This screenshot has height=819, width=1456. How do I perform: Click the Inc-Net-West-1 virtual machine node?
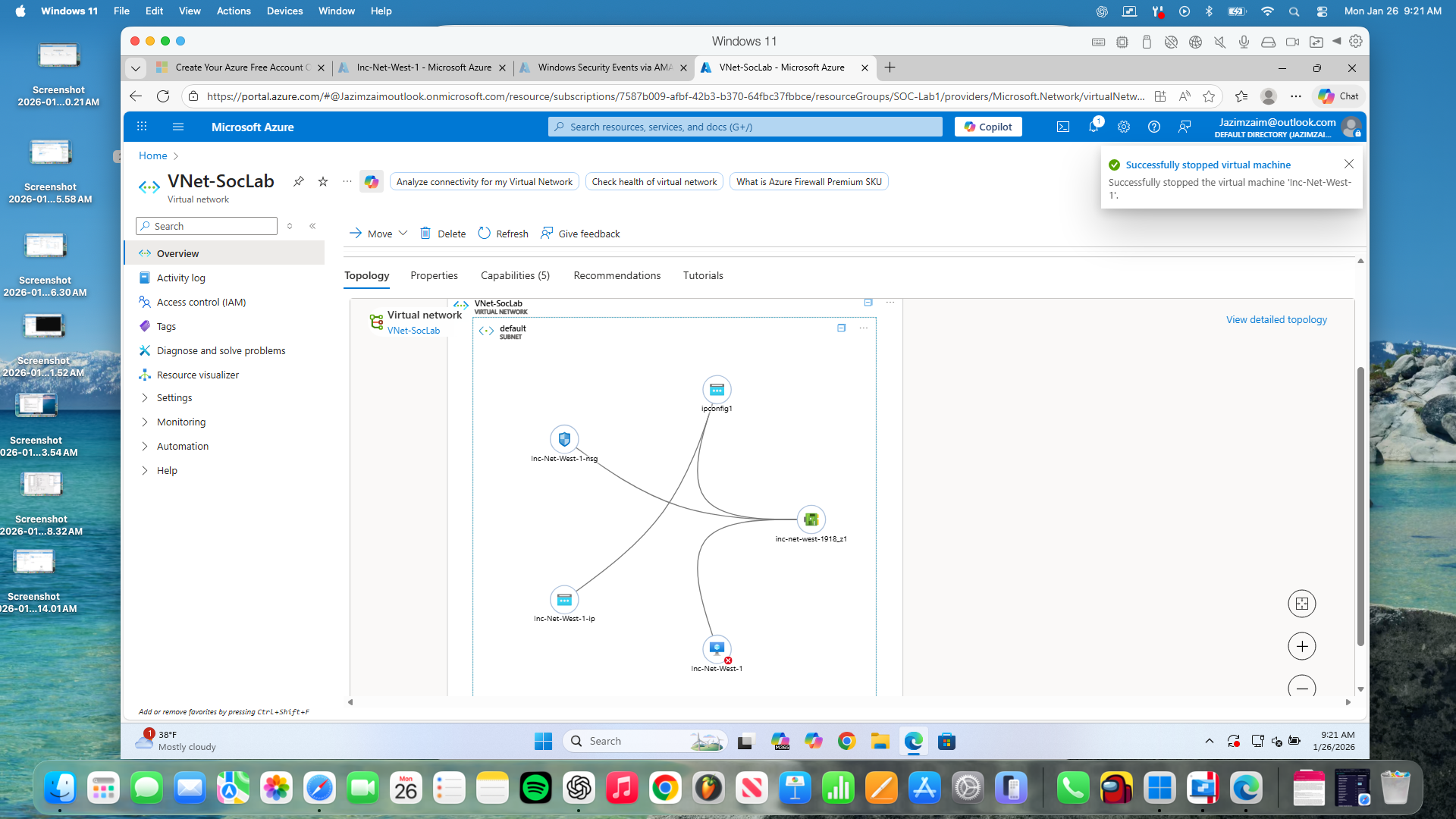click(x=717, y=649)
